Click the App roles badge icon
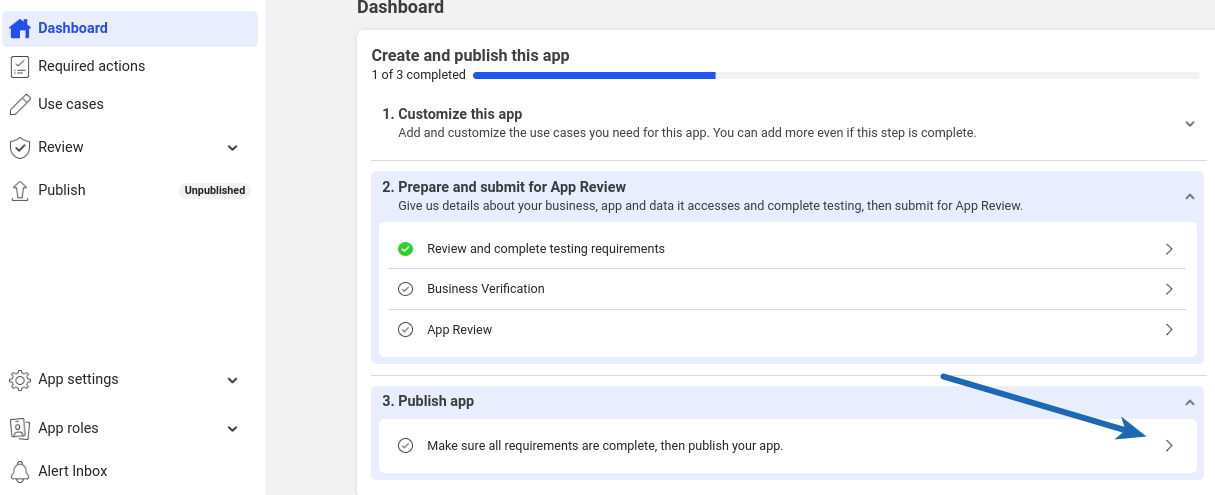Viewport: 1215px width, 495px height. tap(20, 428)
